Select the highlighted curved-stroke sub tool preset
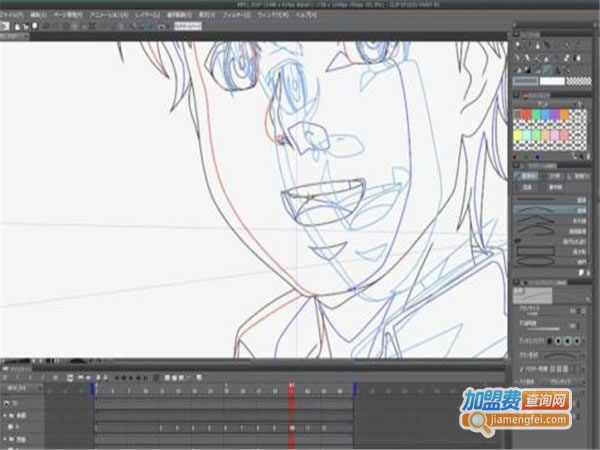Screen dimensions: 600x450 coord(549,210)
